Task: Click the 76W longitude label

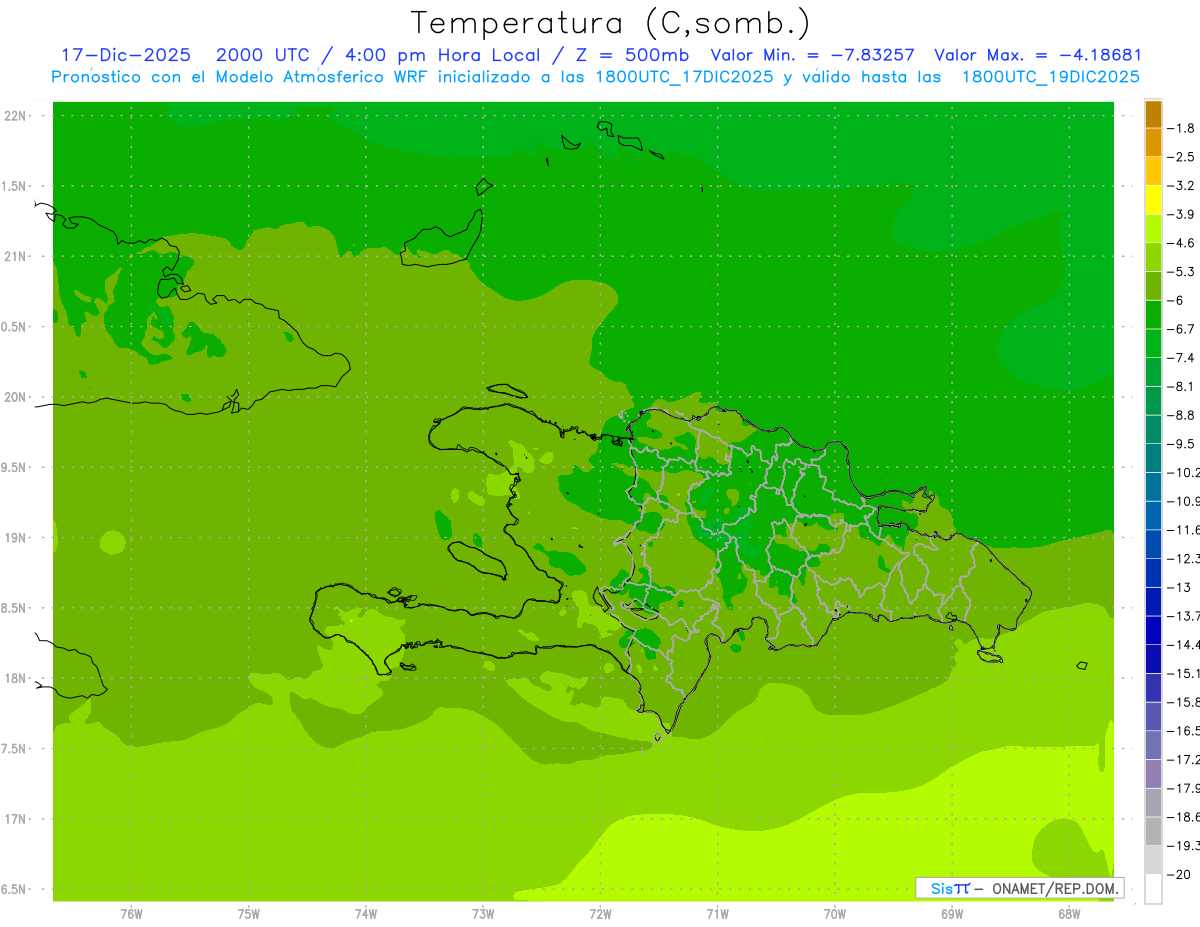Action: coord(131,914)
